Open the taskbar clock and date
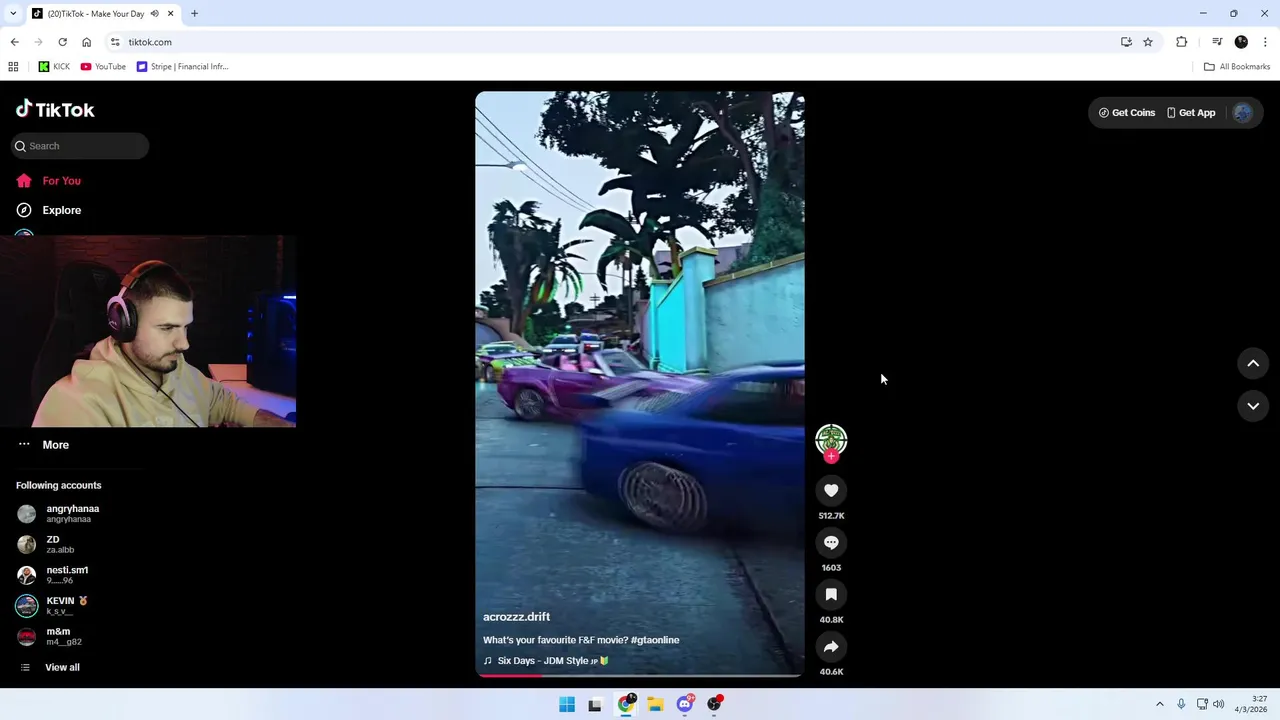 tap(1251, 704)
